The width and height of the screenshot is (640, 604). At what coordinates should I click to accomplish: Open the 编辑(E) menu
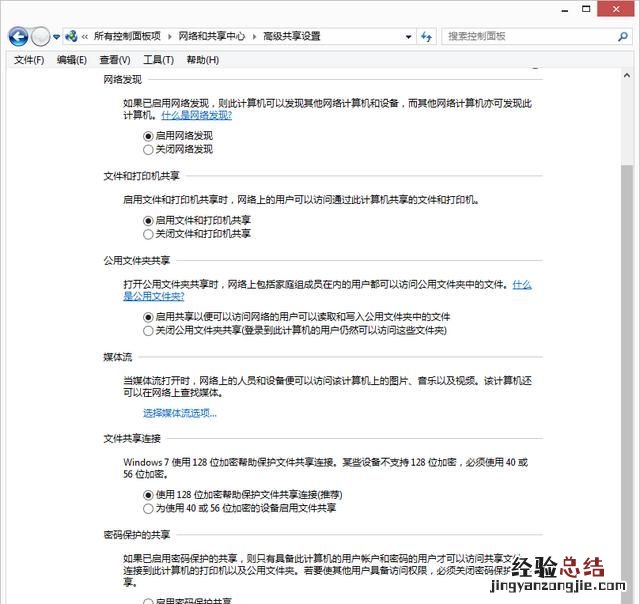tap(71, 60)
